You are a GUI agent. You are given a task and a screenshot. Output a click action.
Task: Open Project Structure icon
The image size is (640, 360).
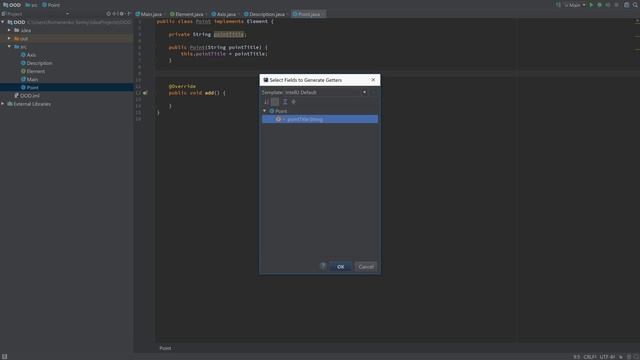(627, 5)
